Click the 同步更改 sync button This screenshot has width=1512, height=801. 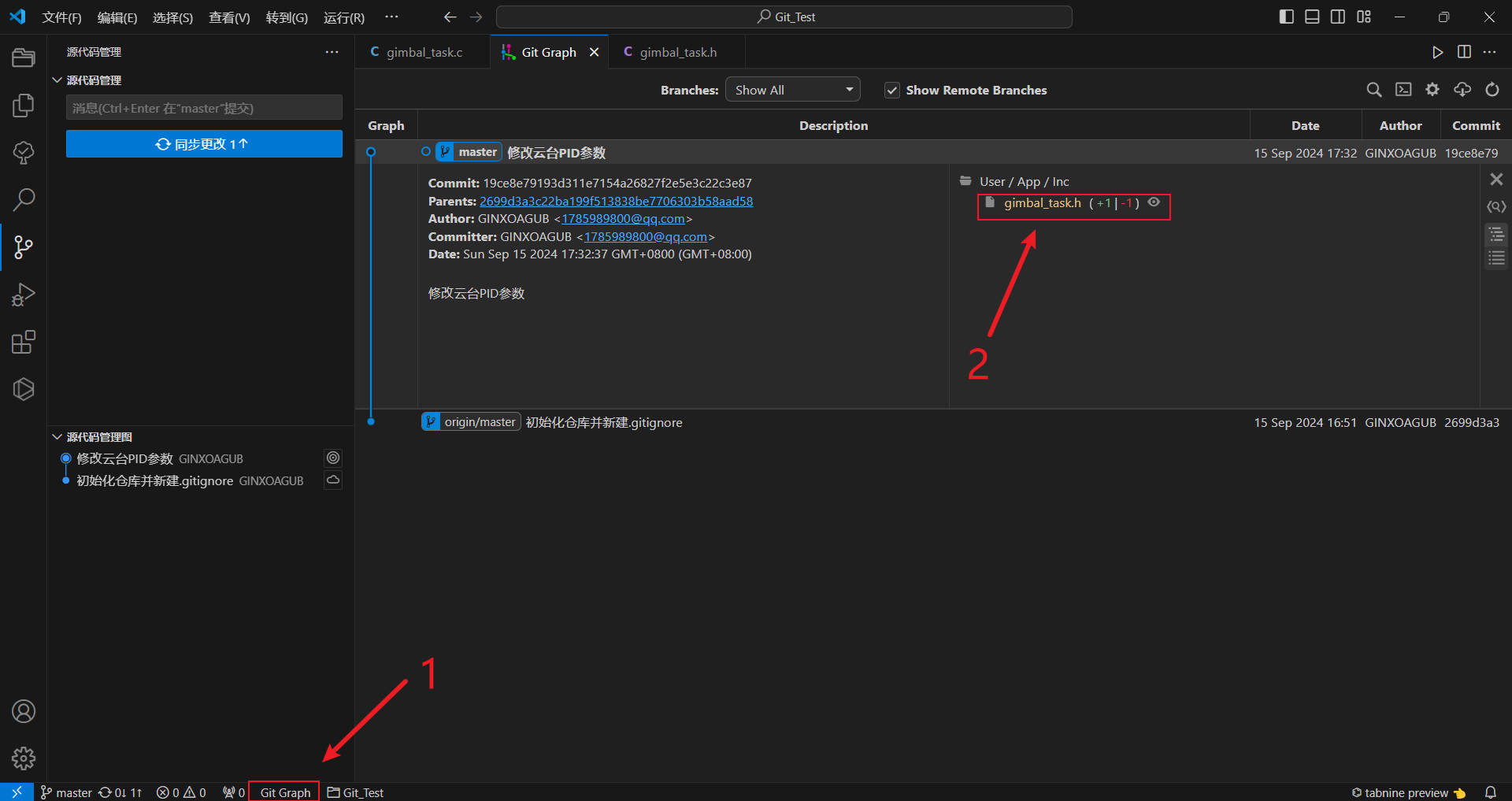[204, 144]
